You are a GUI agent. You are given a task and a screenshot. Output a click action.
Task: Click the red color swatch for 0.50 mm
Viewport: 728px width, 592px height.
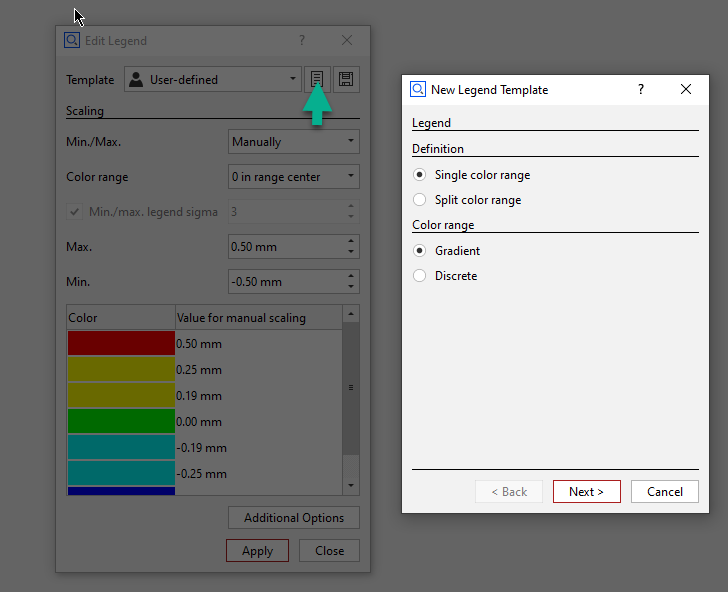[x=121, y=343]
